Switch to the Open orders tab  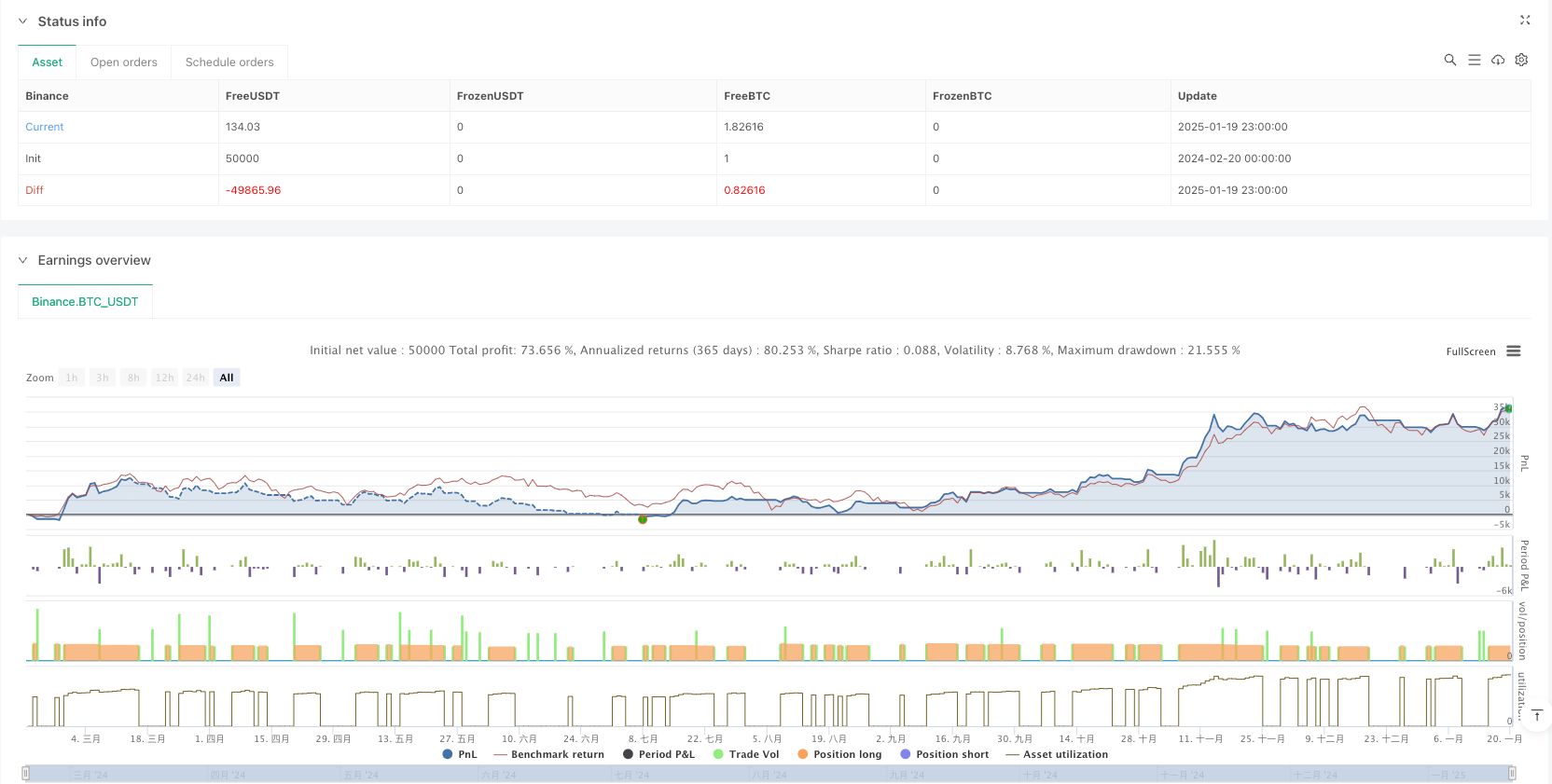[124, 62]
